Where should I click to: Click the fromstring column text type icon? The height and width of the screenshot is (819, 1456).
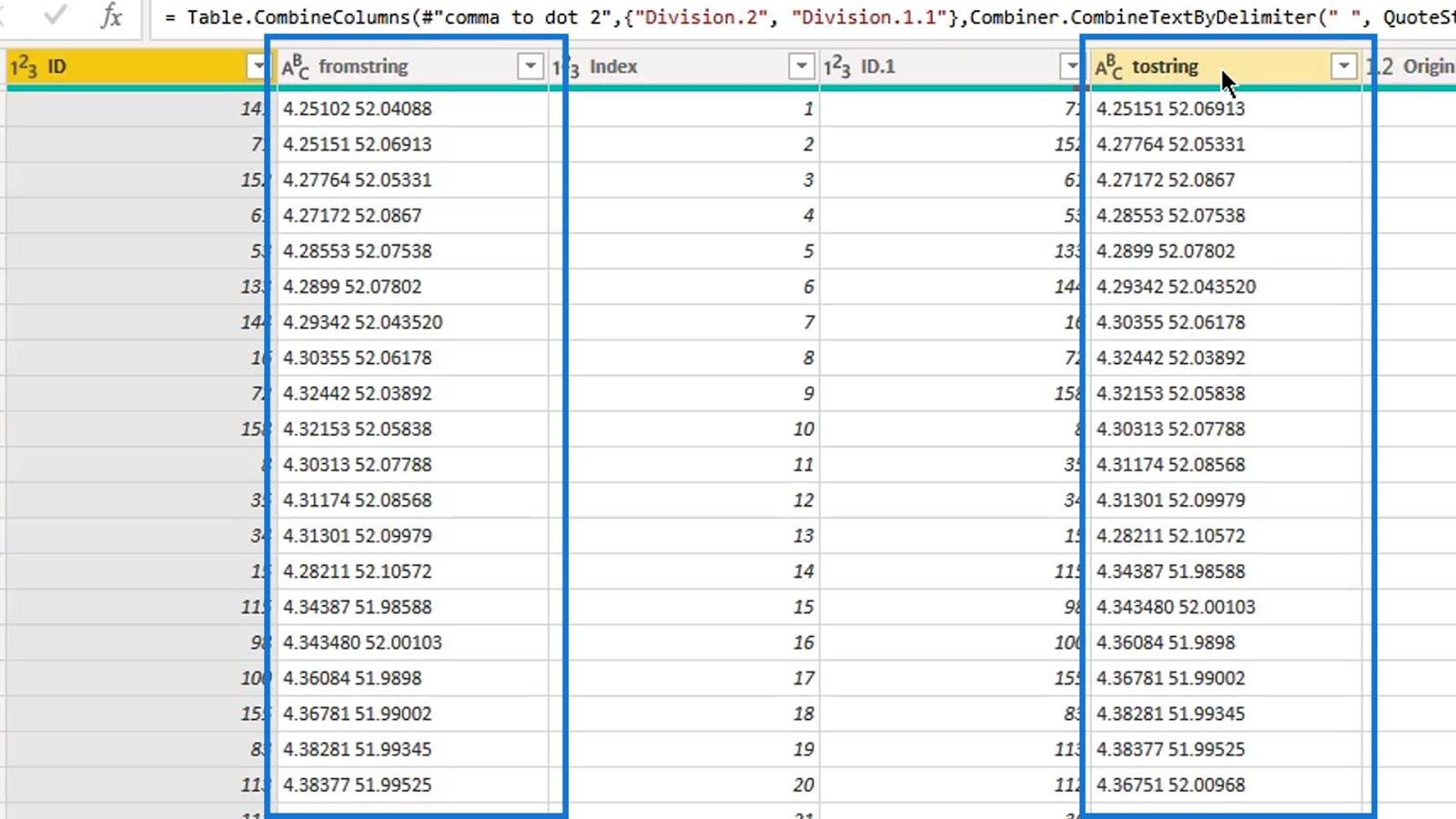(x=295, y=66)
